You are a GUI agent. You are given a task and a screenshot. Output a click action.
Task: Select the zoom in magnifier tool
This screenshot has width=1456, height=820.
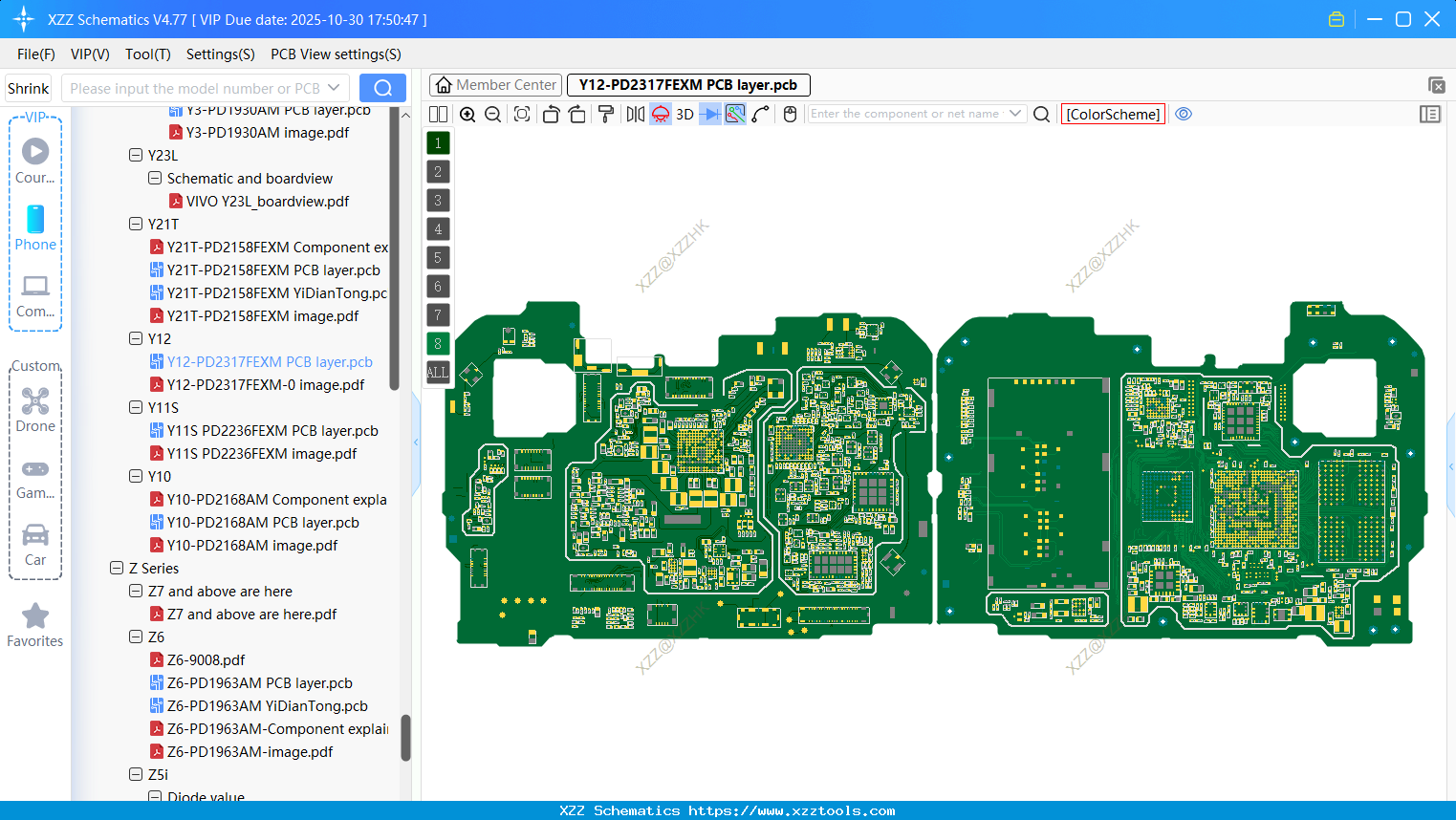[x=467, y=114]
